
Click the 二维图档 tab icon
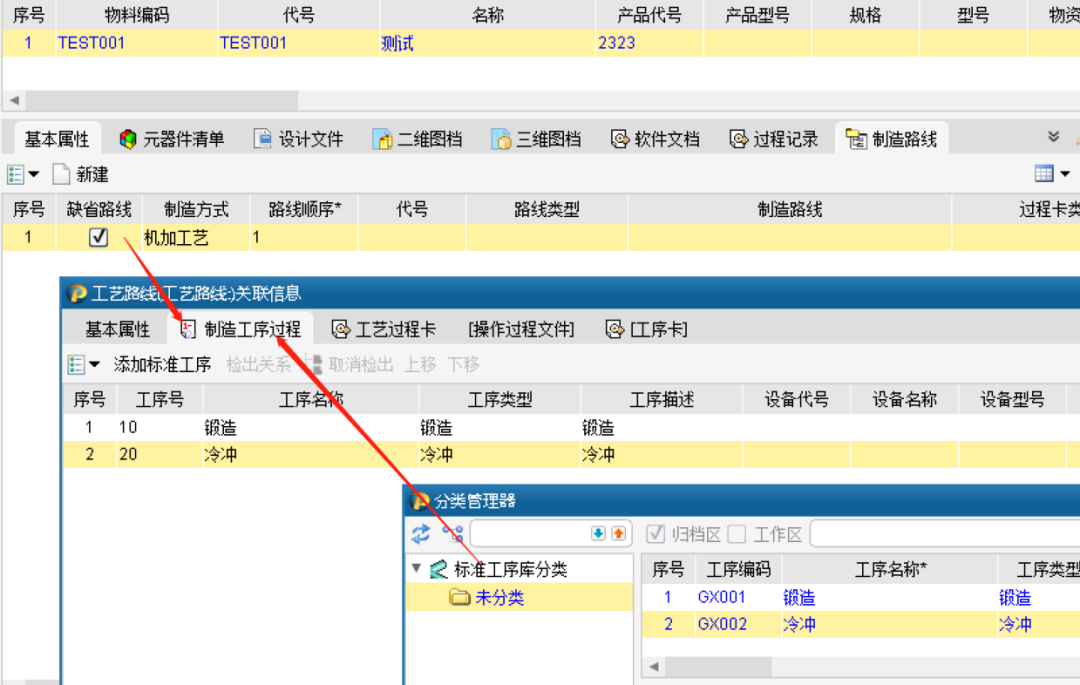(x=382, y=139)
